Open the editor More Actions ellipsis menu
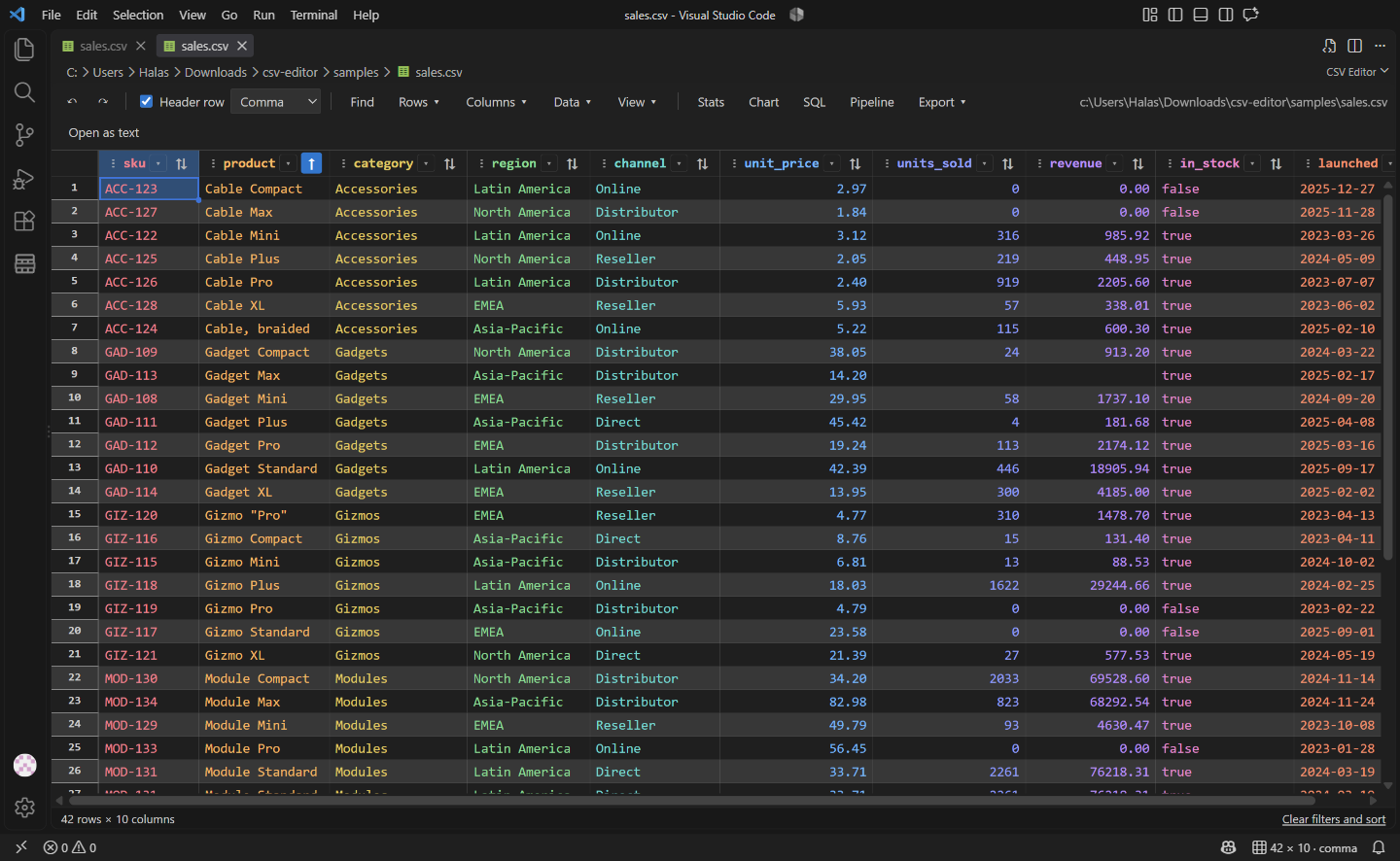1400x861 pixels. coord(1380,46)
